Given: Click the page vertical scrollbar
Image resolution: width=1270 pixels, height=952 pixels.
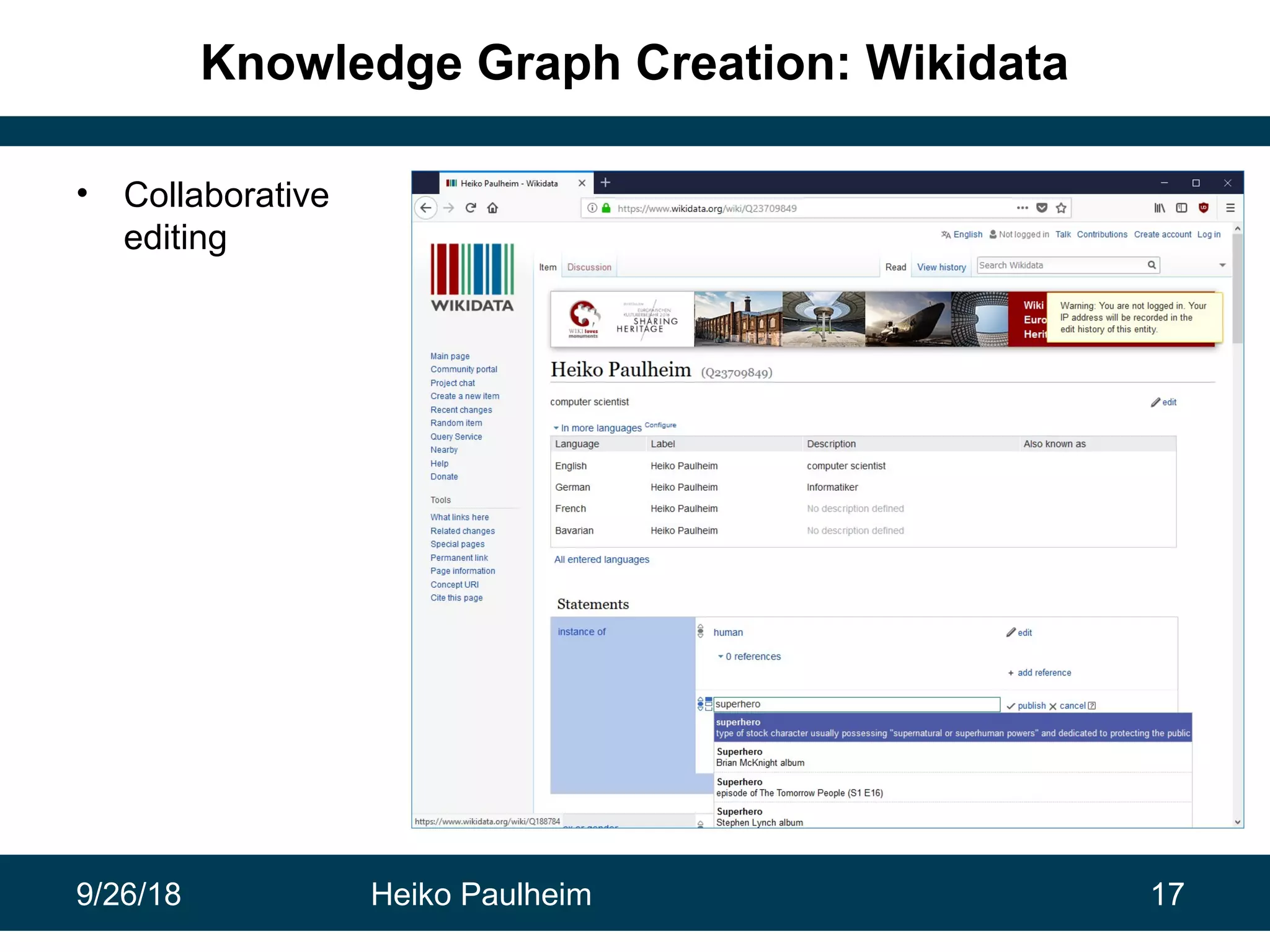Looking at the screenshot, I should [x=1237, y=289].
